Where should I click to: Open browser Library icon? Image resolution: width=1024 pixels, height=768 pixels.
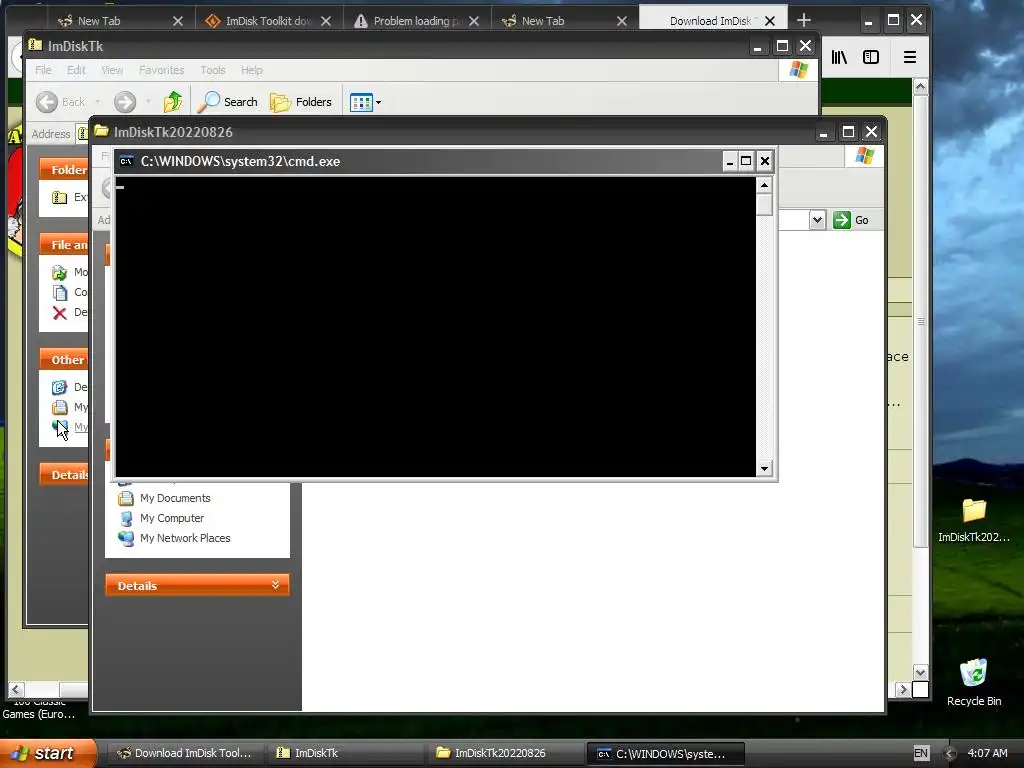839,57
